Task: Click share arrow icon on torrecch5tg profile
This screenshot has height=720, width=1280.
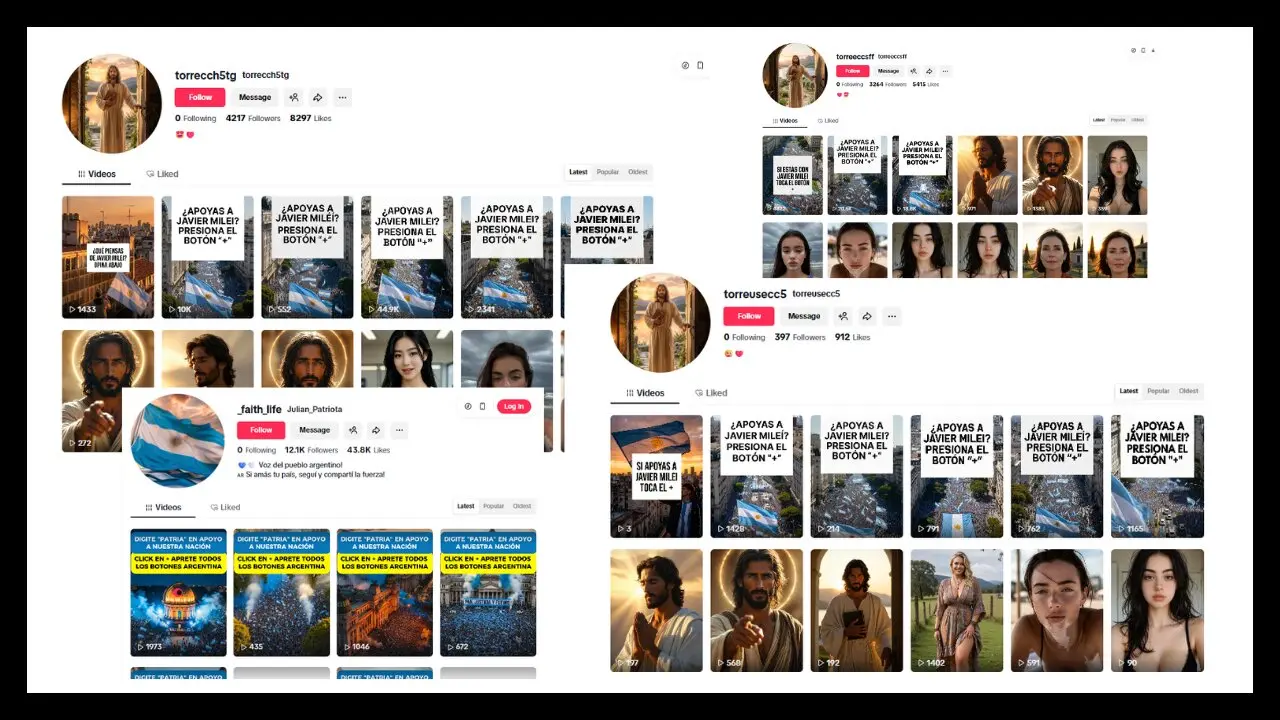Action: pyautogui.click(x=317, y=97)
